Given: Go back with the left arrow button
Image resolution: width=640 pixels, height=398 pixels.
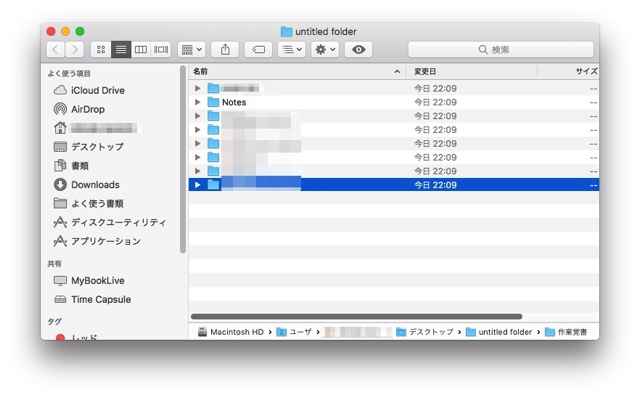Looking at the screenshot, I should (x=56, y=49).
